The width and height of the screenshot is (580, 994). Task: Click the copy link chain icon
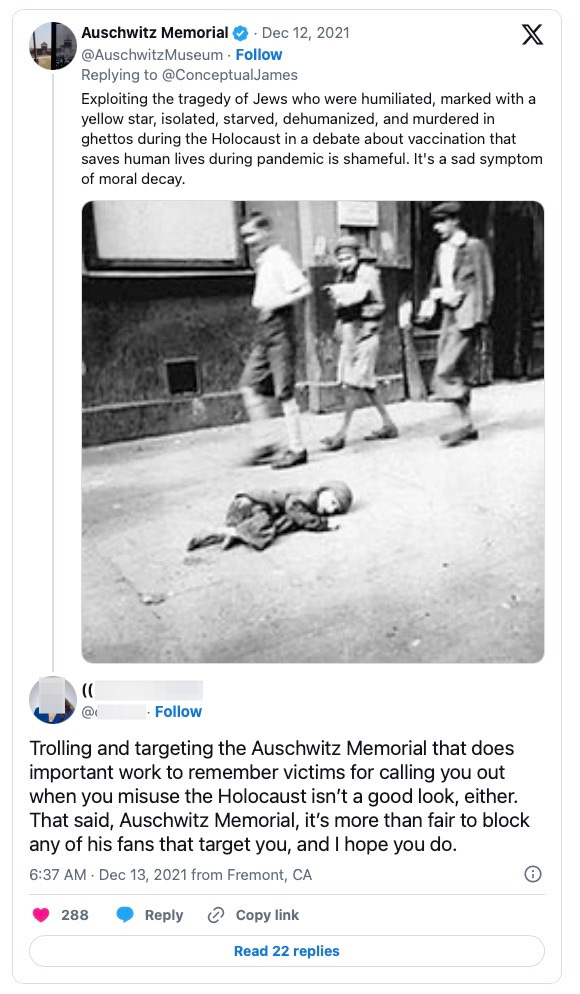pos(216,915)
